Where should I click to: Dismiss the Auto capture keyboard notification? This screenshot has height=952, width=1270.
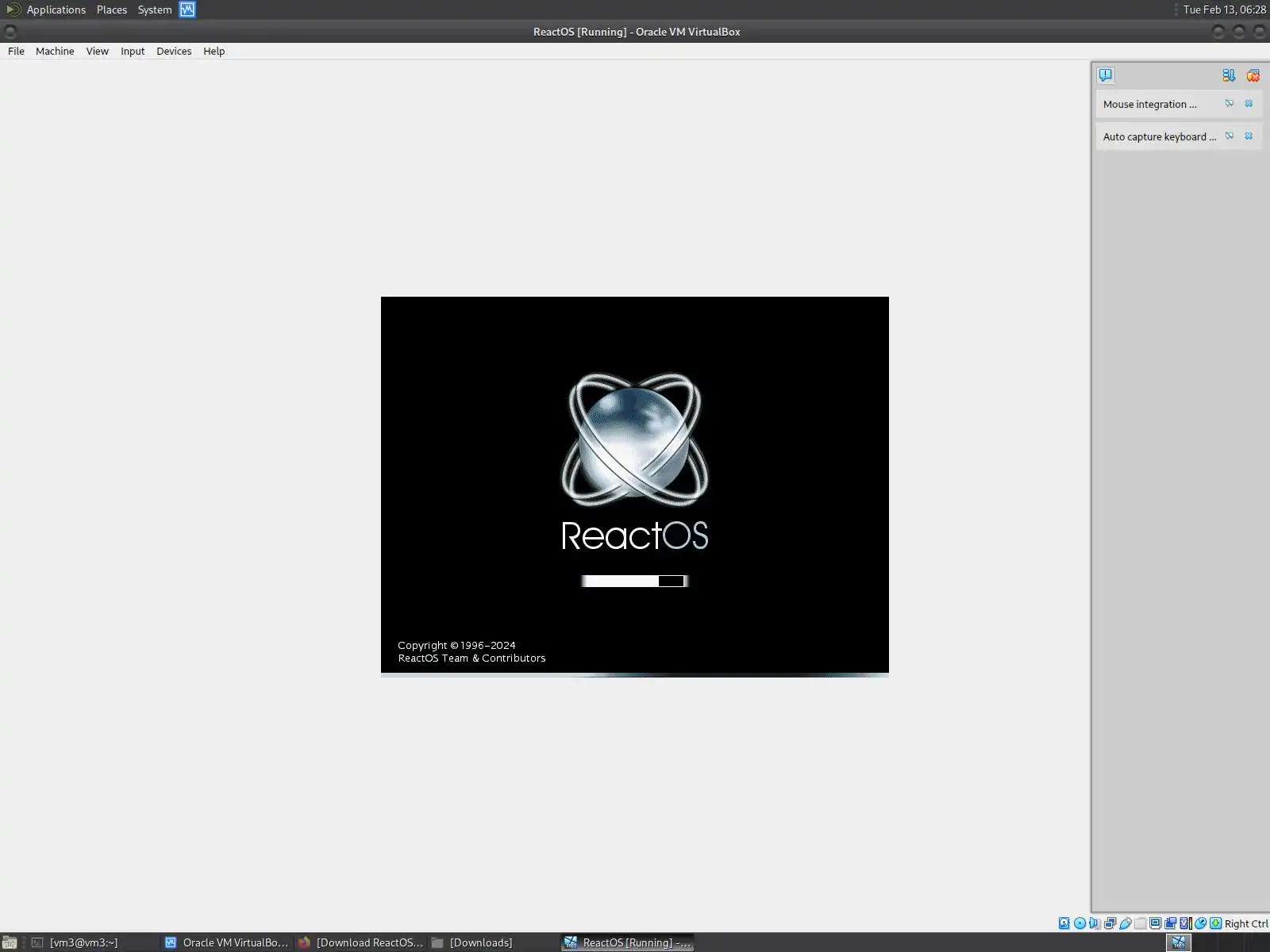tap(1249, 136)
